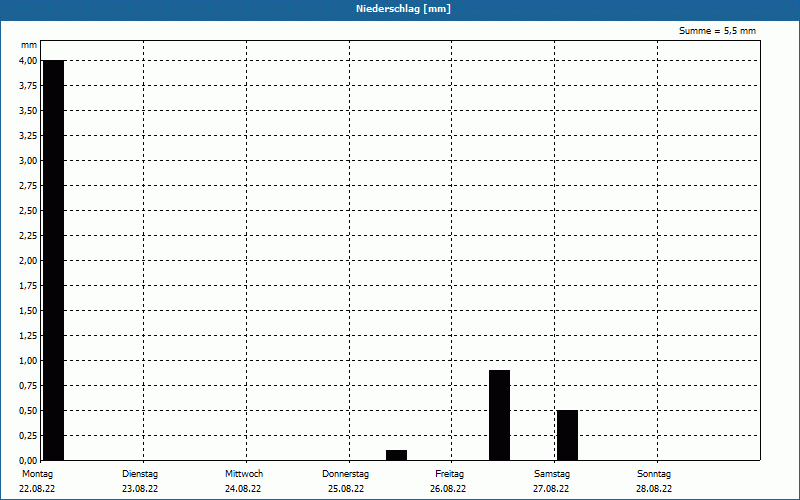Click the 1,00 y-axis value
Screen dimensions: 800x500
coord(28,361)
